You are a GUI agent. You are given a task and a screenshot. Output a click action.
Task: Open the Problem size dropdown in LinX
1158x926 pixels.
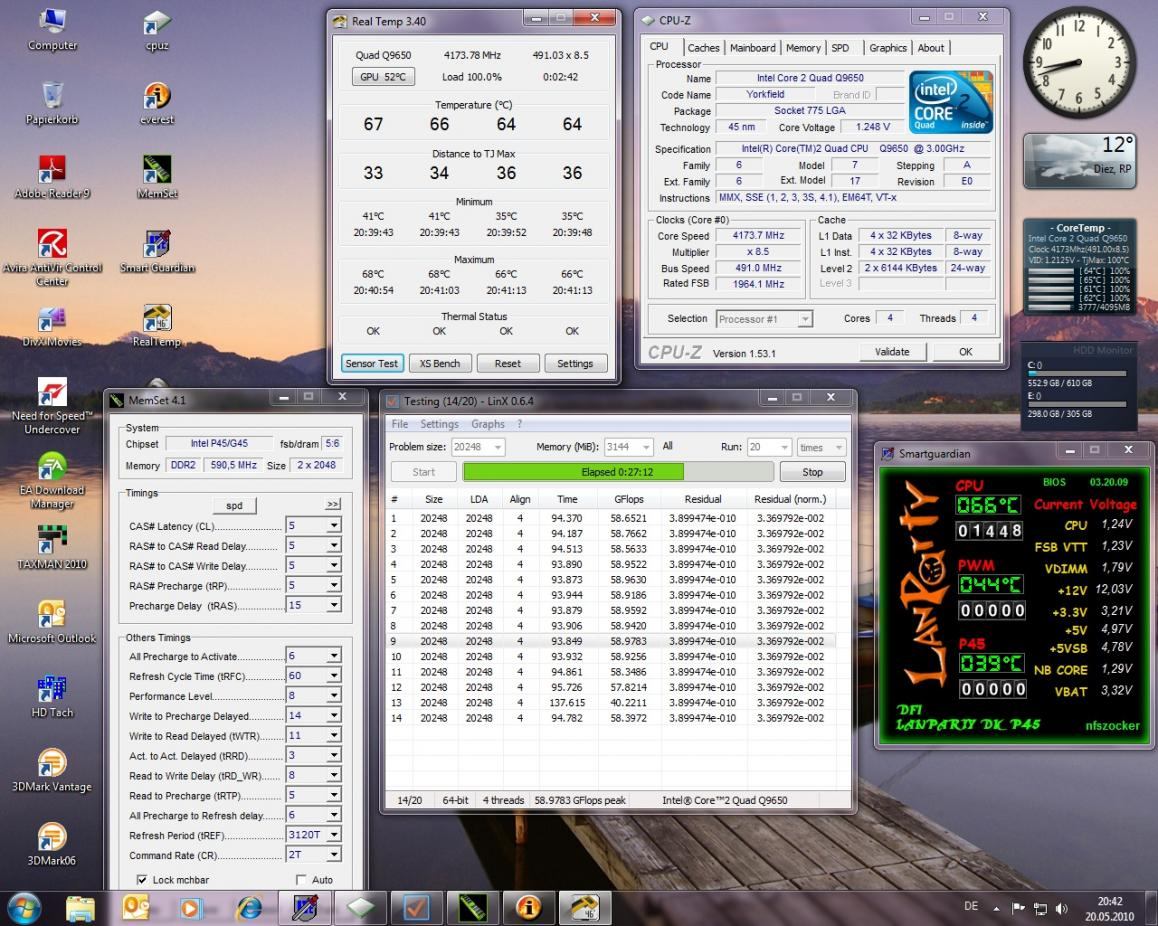coord(497,447)
